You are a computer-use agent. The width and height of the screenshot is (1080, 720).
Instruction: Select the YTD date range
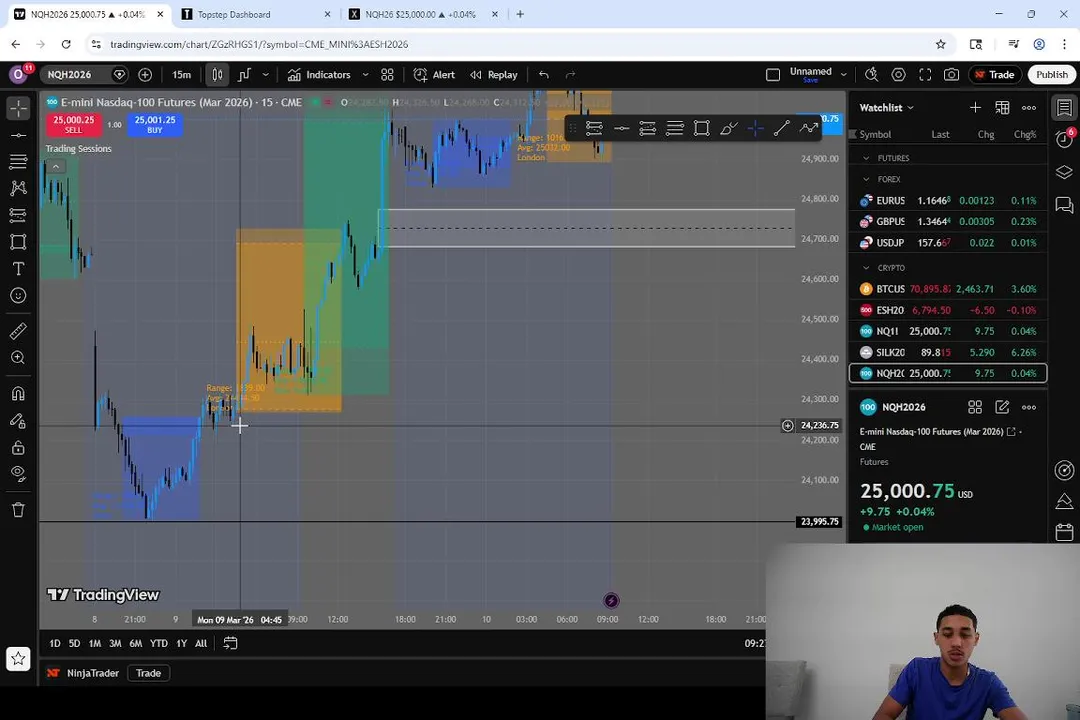click(159, 643)
